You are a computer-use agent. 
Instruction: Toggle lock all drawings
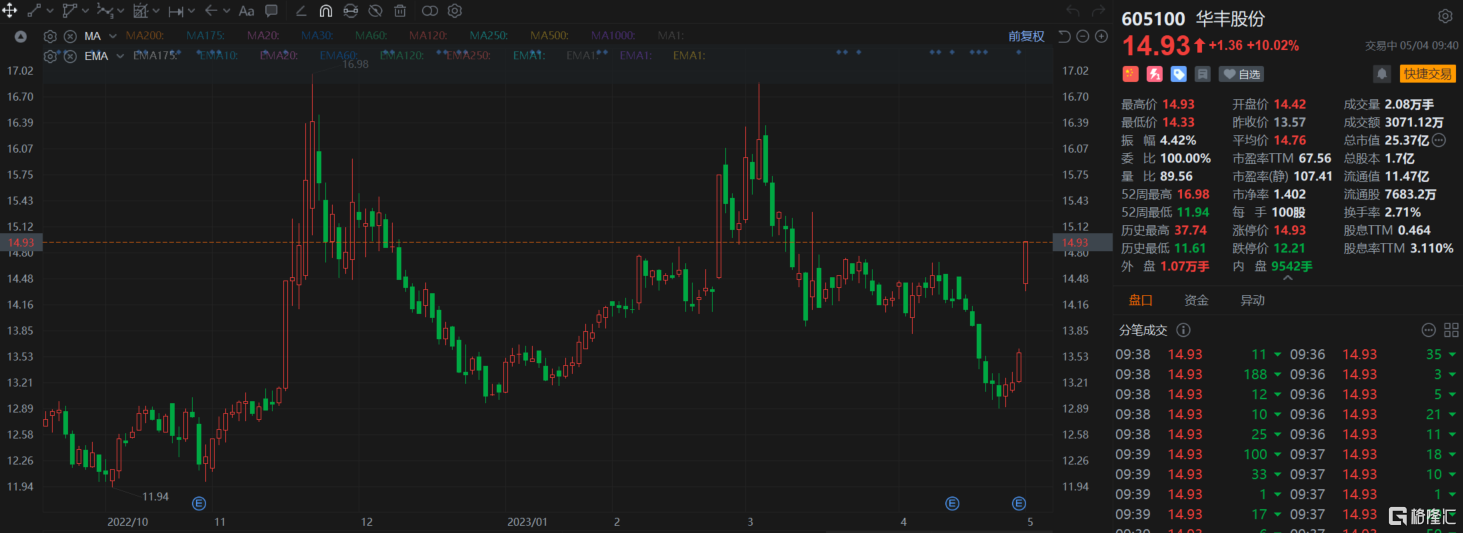350,11
